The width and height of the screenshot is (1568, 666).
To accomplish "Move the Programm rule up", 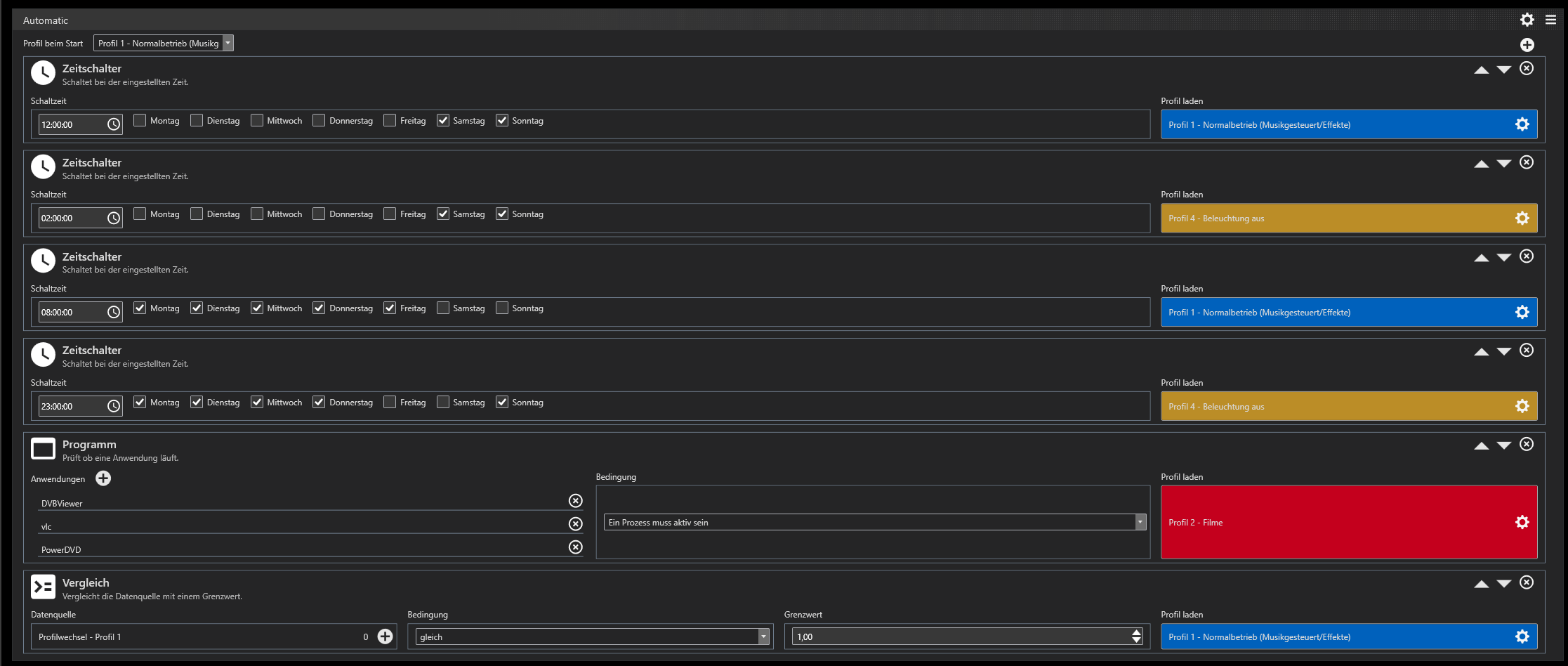I will point(1482,445).
